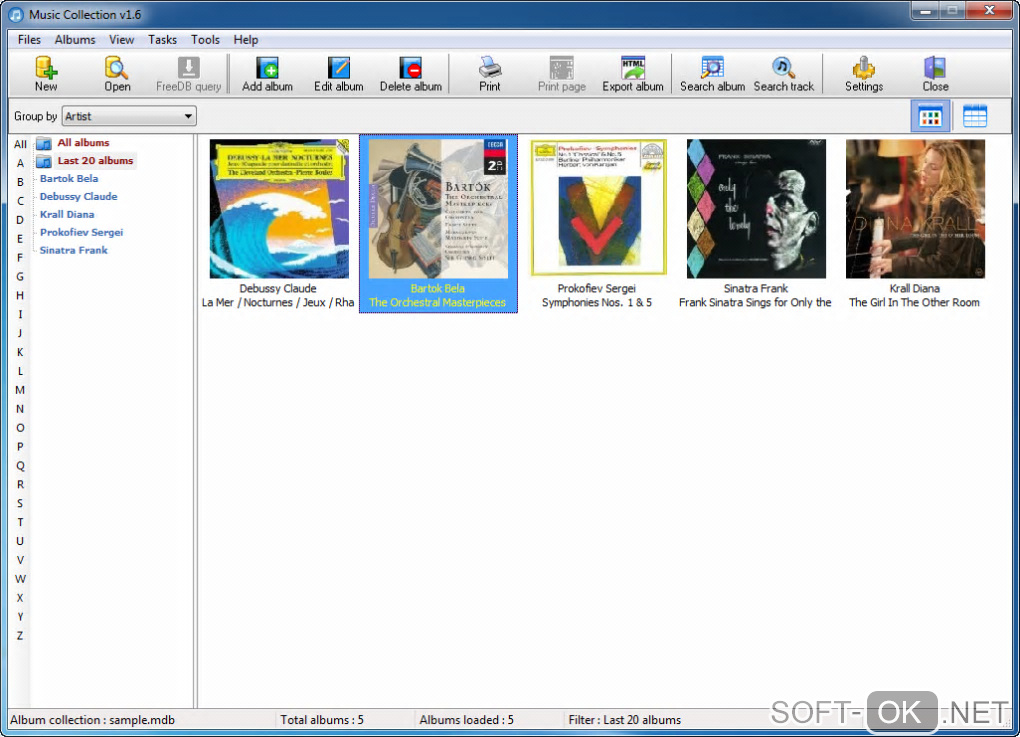Click the Bartok Orchestral Masterpieces cover
Screen dimensions: 1020x737
[x=438, y=209]
